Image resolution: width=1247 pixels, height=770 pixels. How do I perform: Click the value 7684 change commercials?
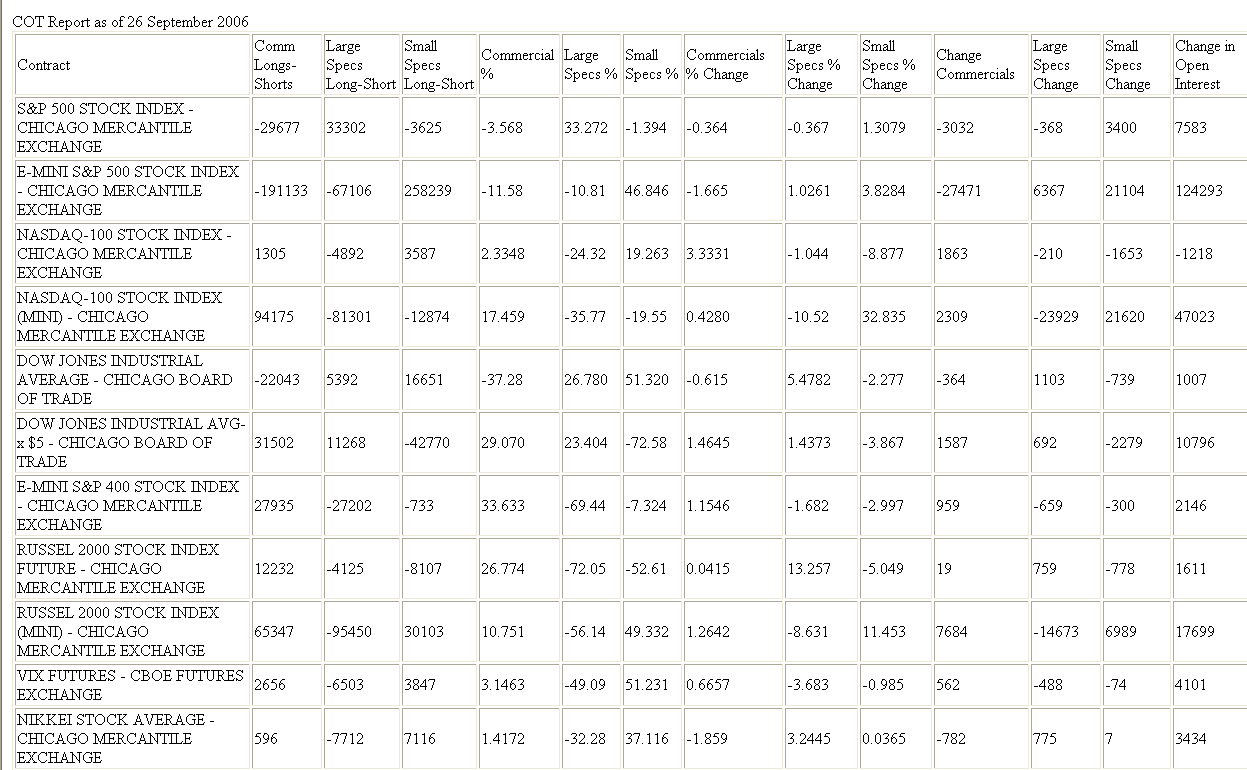953,632
